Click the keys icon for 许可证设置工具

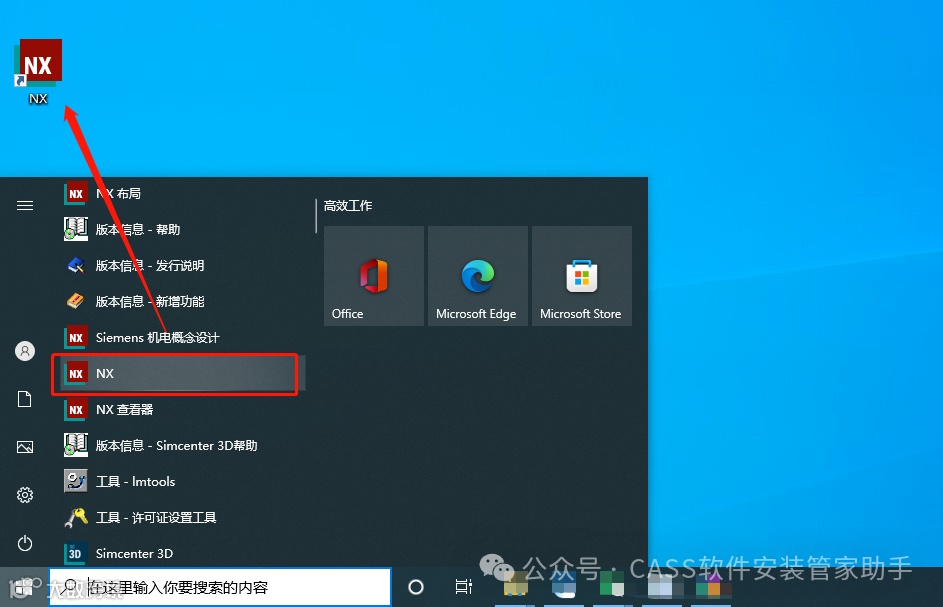pyautogui.click(x=76, y=517)
